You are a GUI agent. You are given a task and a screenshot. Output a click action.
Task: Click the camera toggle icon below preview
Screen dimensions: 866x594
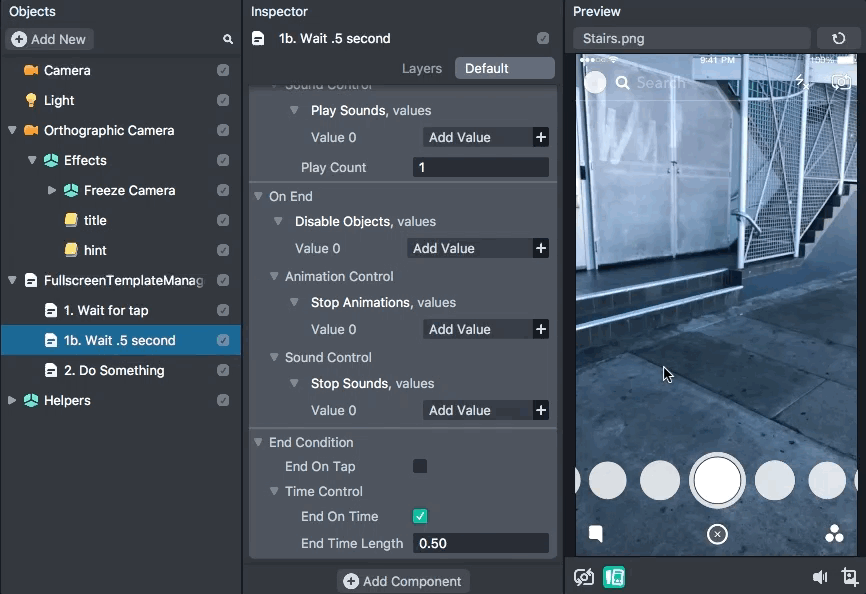584,577
